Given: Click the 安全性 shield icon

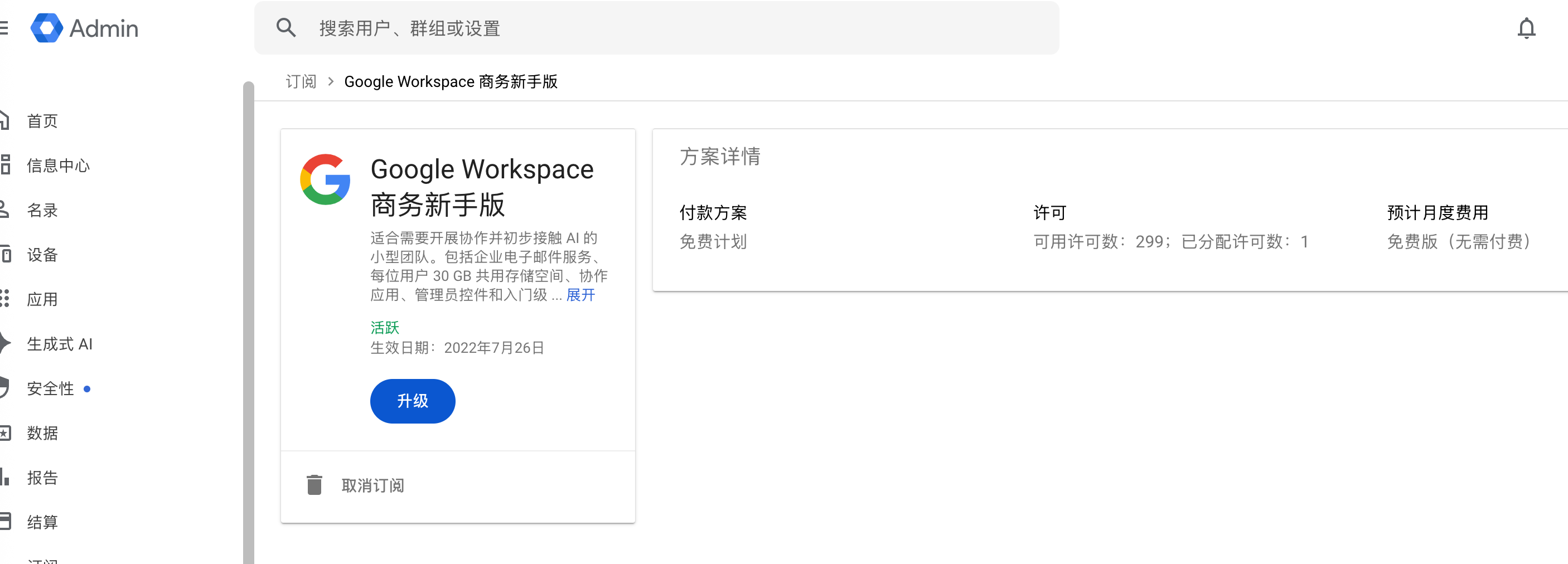Looking at the screenshot, I should 5,387.
